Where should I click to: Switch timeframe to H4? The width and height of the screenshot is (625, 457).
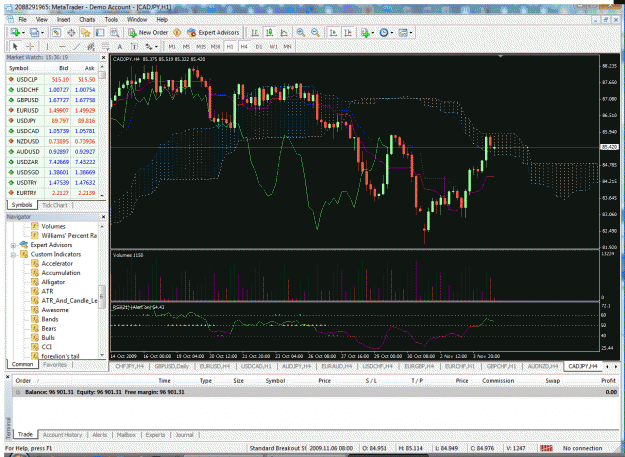point(244,47)
